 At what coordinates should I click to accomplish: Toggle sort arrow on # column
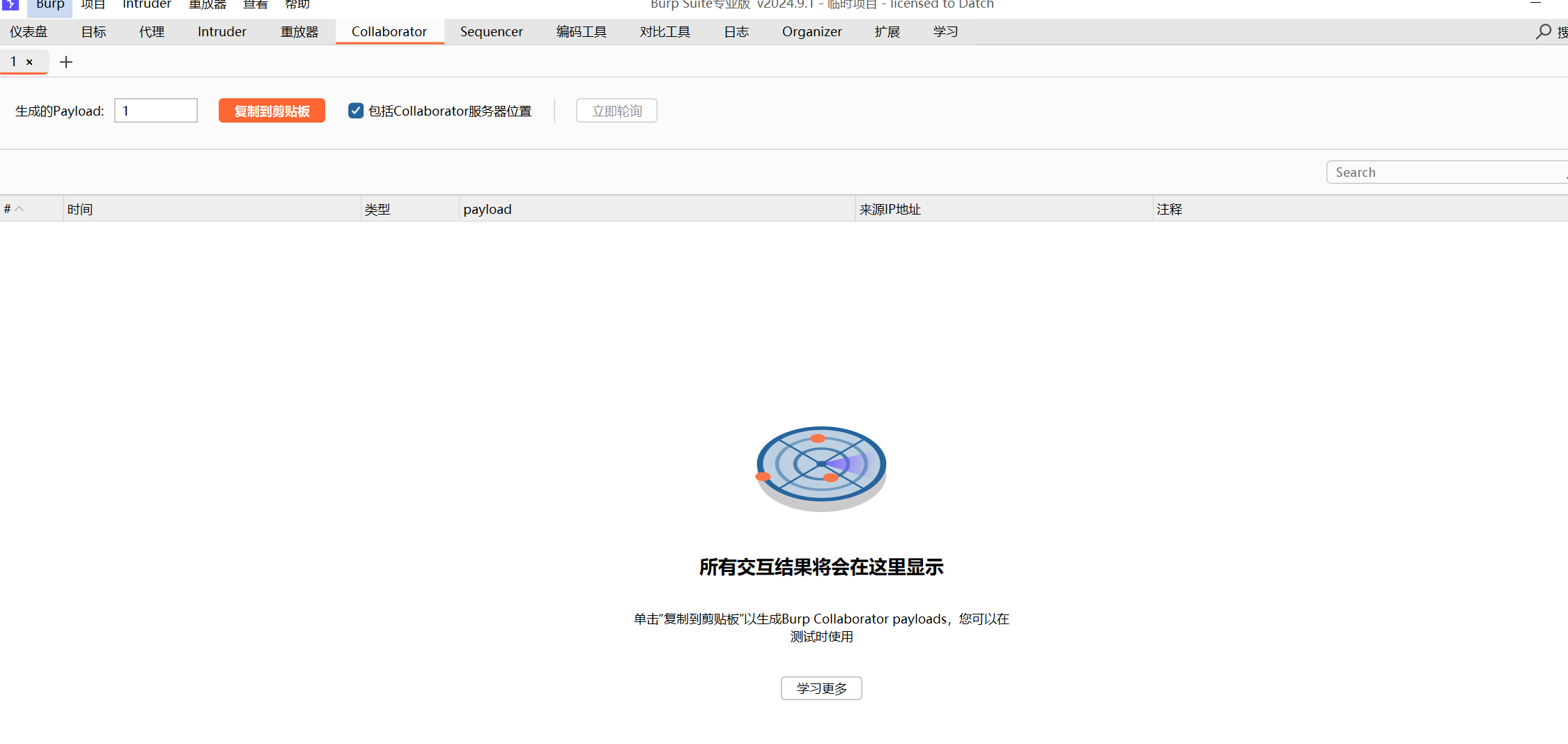click(x=20, y=209)
